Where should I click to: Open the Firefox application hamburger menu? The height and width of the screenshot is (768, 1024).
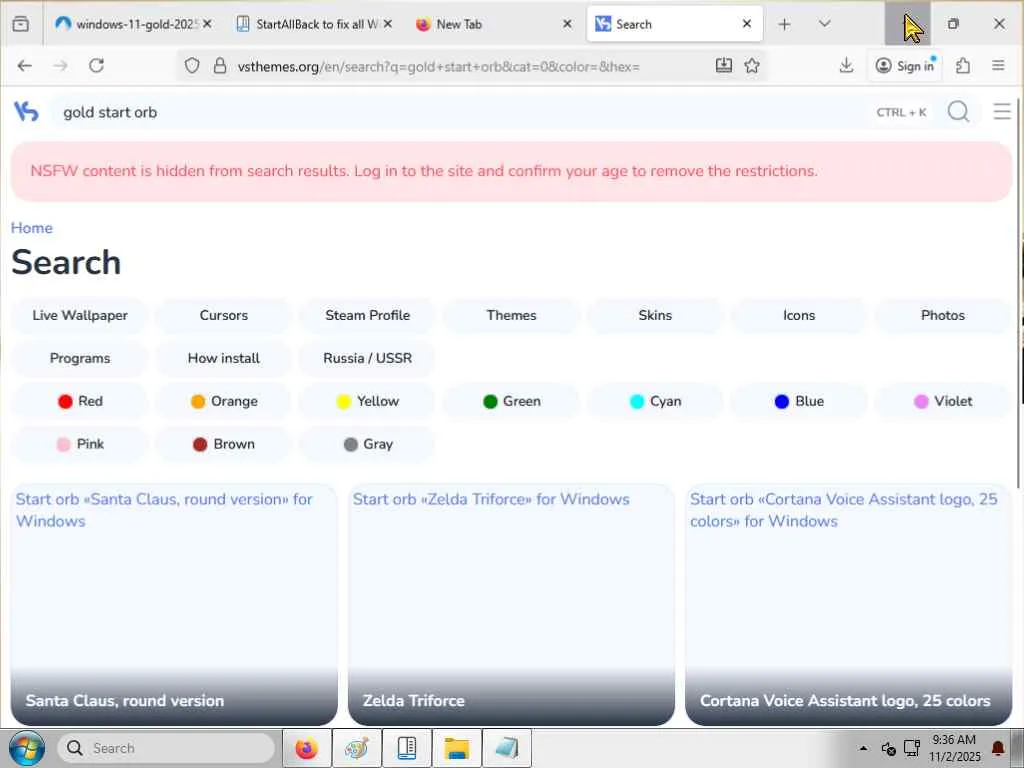998,65
